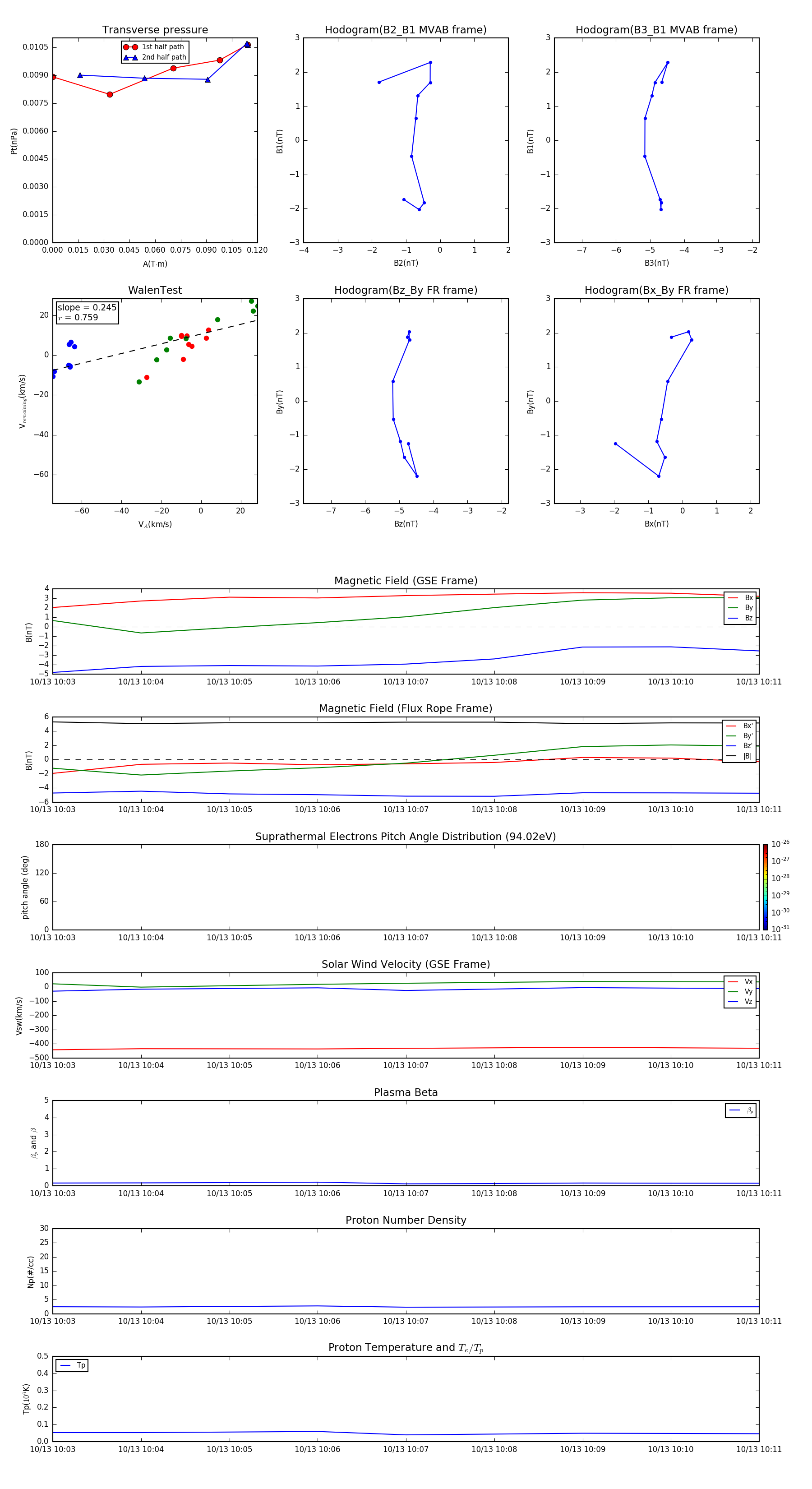Select the '1st half path' legend entry

(155, 47)
